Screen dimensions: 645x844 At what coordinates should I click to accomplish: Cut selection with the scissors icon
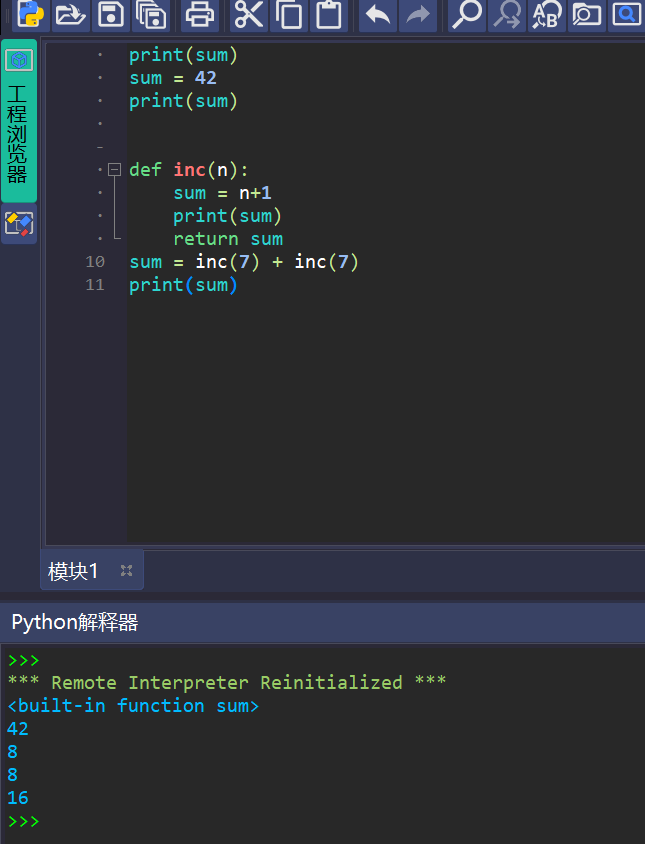249,15
